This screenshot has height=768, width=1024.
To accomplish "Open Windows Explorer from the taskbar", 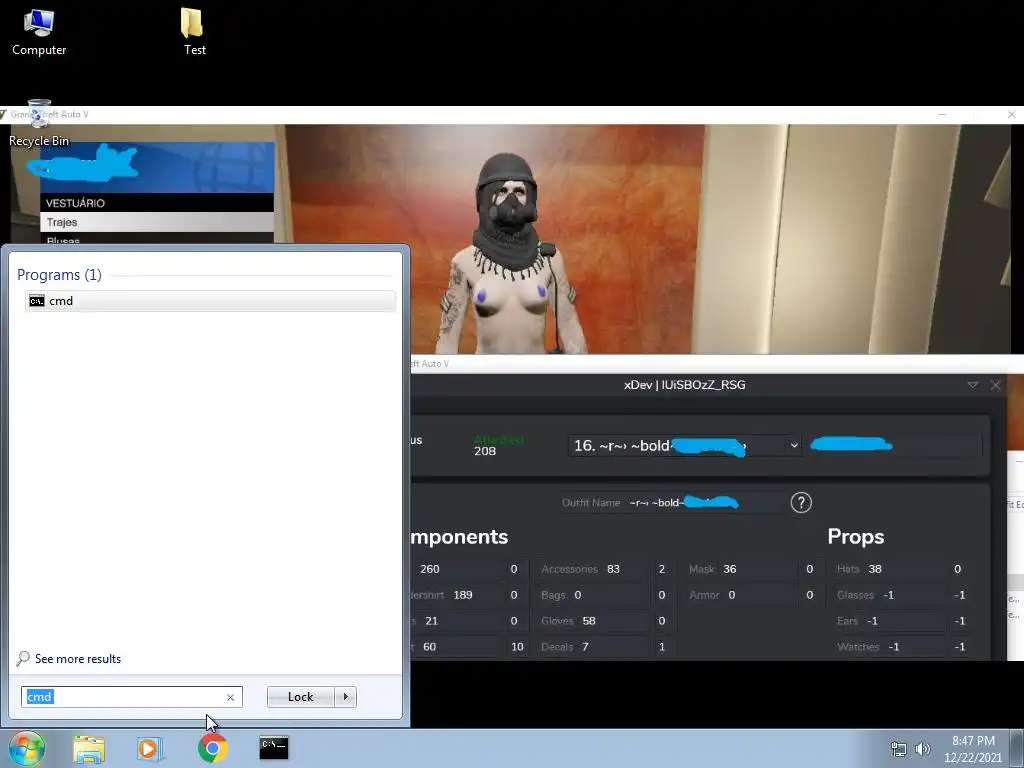I will point(89,748).
